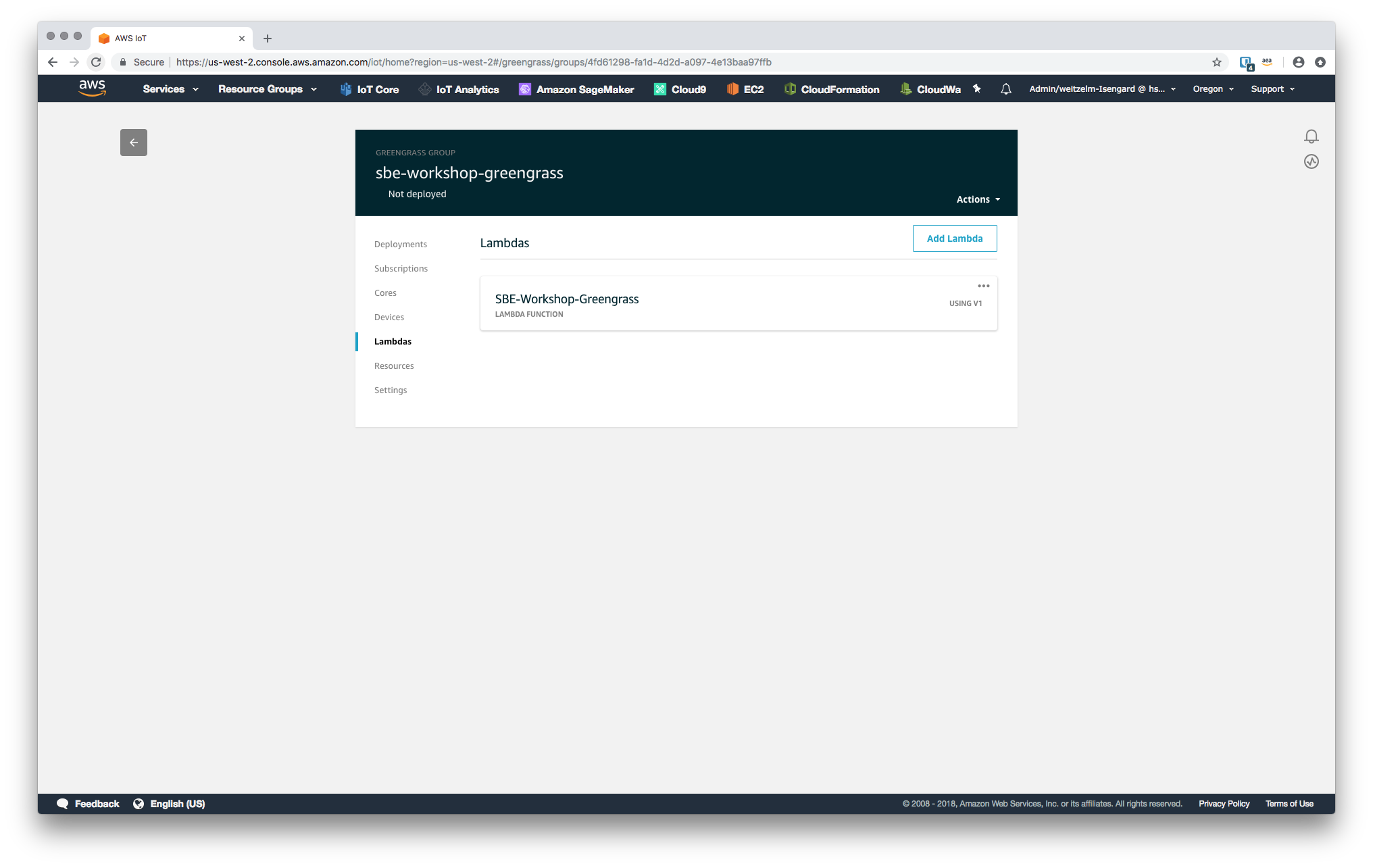Close the AWS IoT browser tab
This screenshot has width=1373, height=868.
click(x=242, y=39)
